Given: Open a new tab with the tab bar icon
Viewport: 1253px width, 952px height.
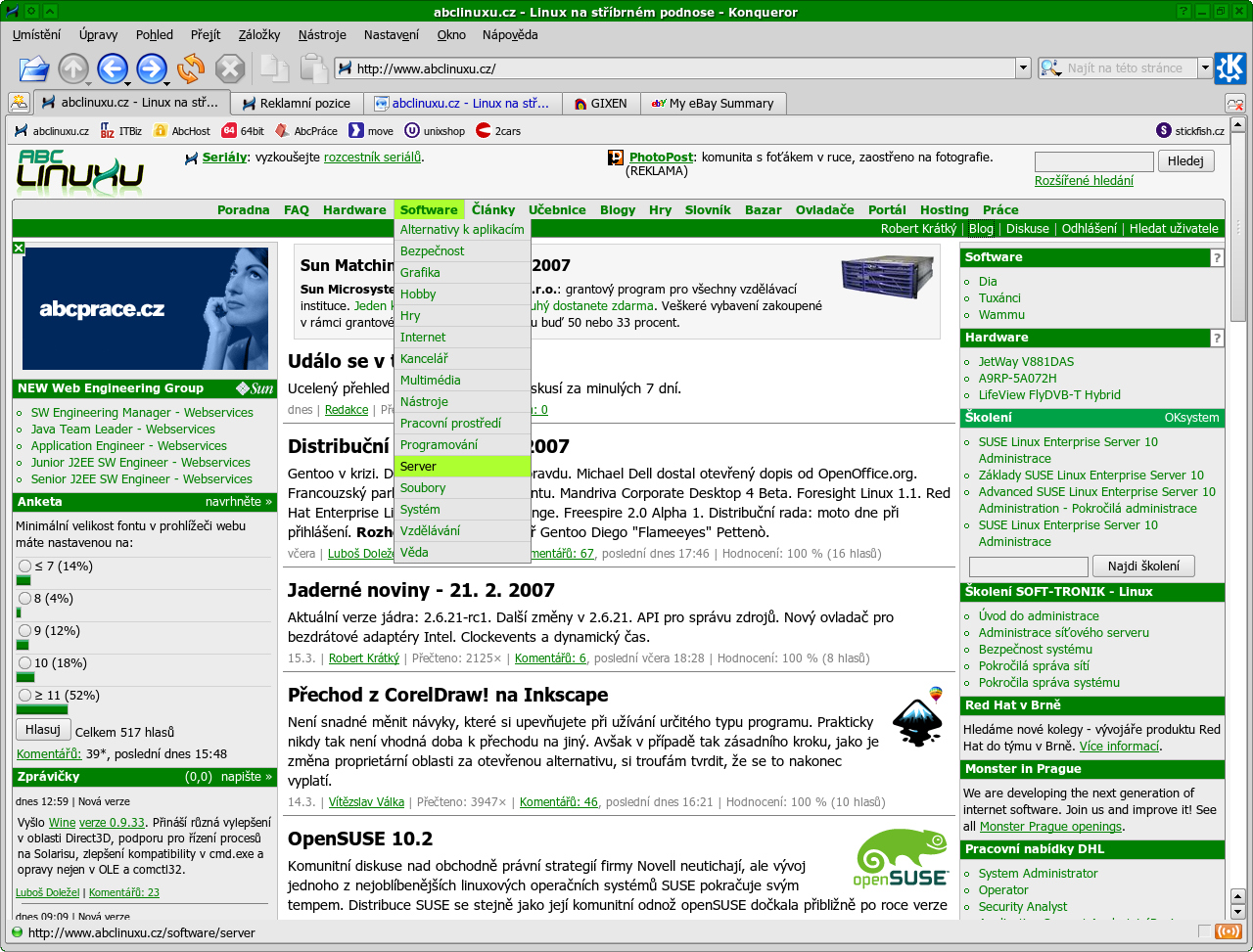Looking at the screenshot, I should pos(18,103).
